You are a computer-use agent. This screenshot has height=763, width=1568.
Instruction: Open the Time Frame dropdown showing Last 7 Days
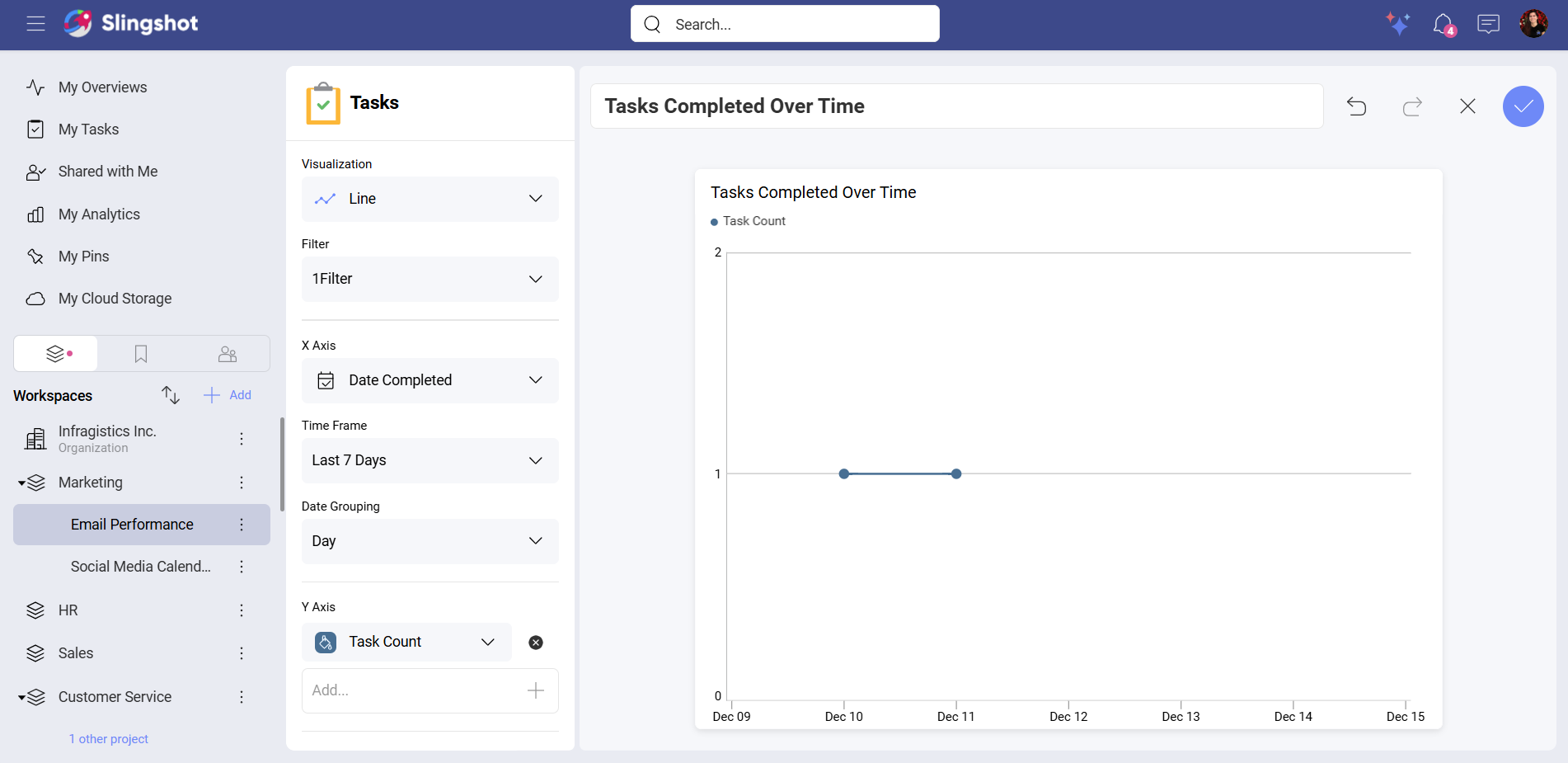pos(430,460)
